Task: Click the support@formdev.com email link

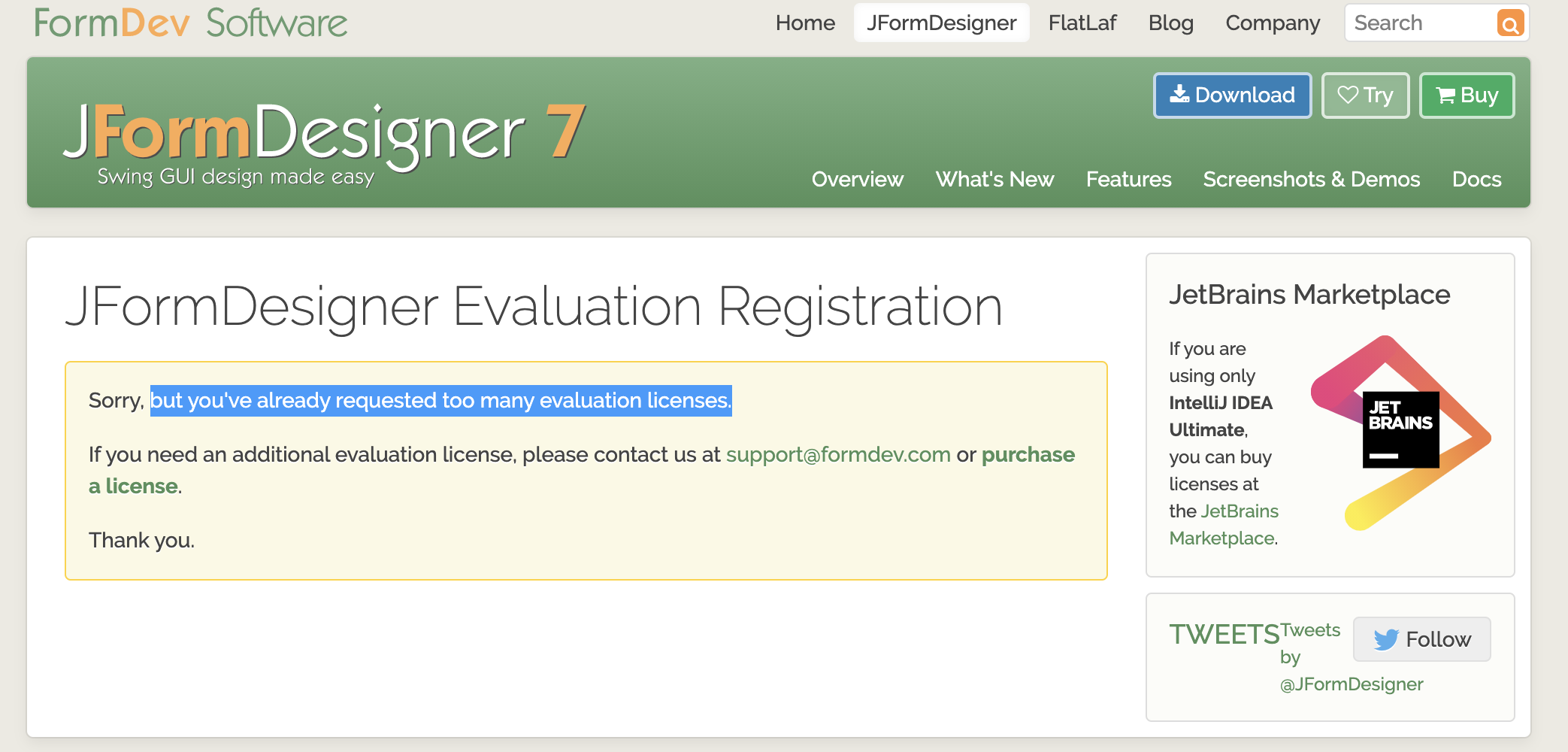Action: coord(838,454)
